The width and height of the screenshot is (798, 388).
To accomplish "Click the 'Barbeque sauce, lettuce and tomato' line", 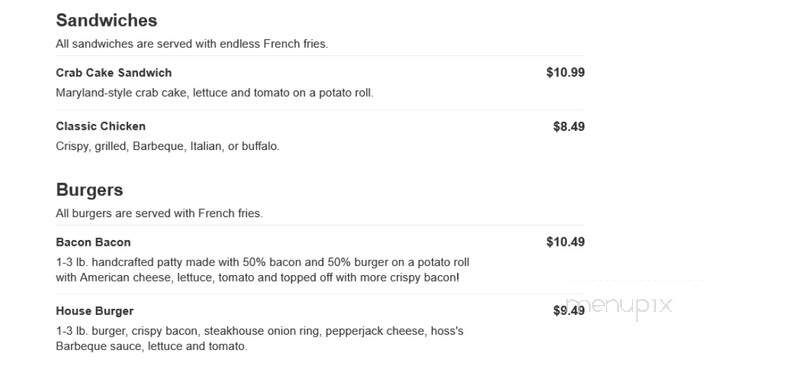I will 151,347.
